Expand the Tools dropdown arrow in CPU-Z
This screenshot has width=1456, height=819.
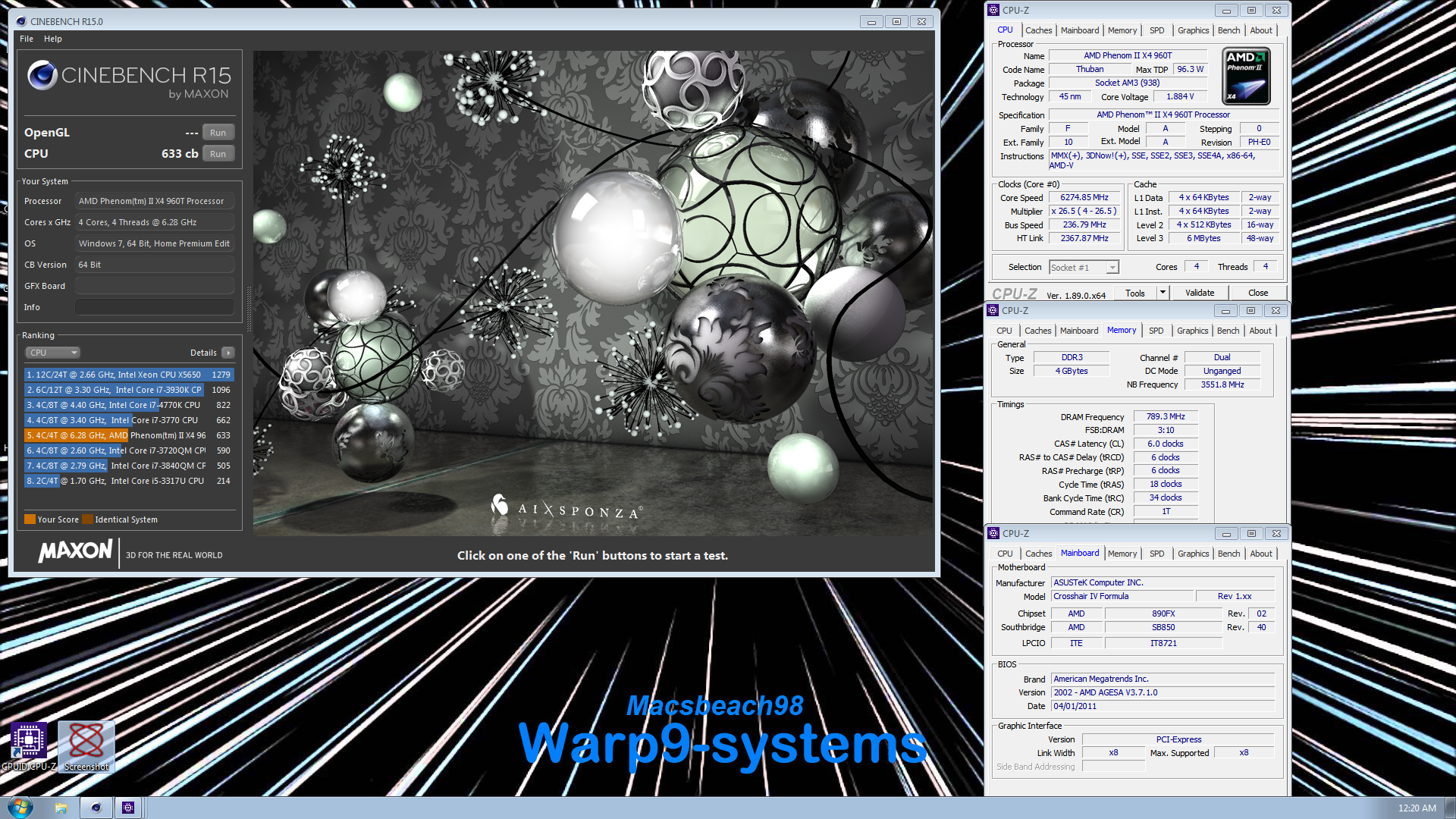point(1162,293)
